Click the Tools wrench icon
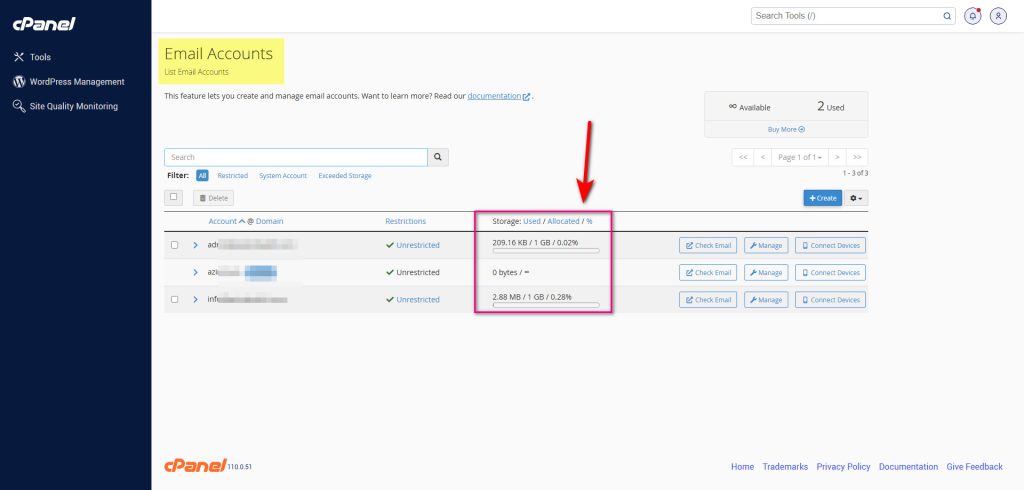This screenshot has width=1024, height=490. [x=18, y=57]
